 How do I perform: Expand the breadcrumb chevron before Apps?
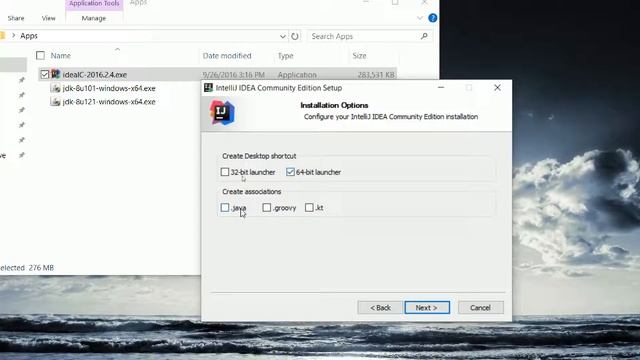coord(13,36)
